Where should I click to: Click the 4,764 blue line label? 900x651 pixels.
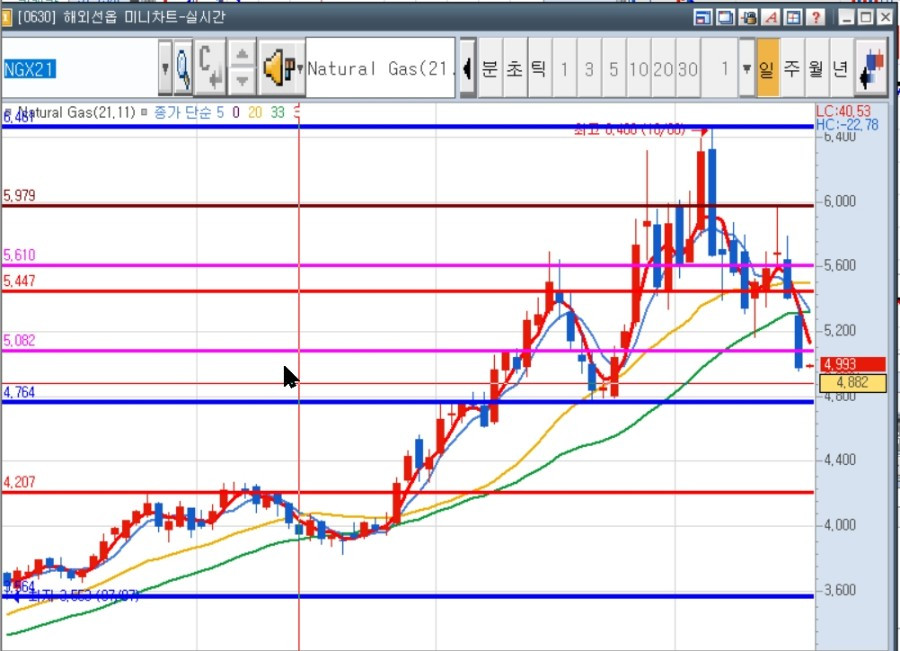(19, 393)
